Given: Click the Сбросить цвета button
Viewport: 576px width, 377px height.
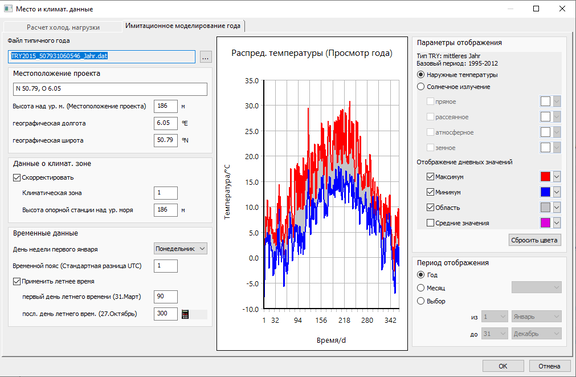Looking at the screenshot, I should (534, 240).
